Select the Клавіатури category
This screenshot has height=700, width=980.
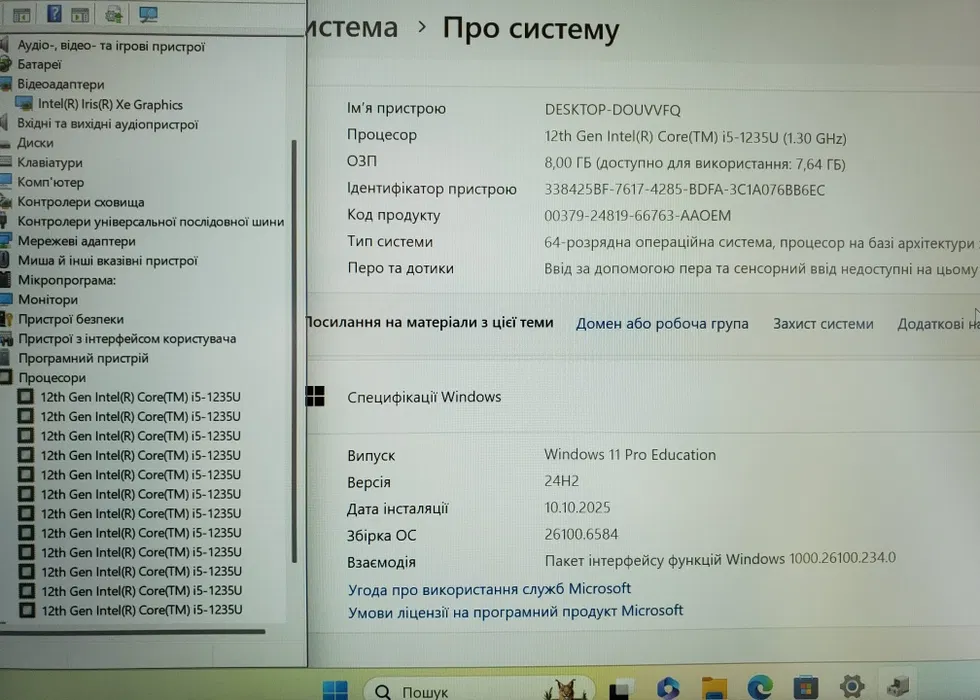point(50,162)
